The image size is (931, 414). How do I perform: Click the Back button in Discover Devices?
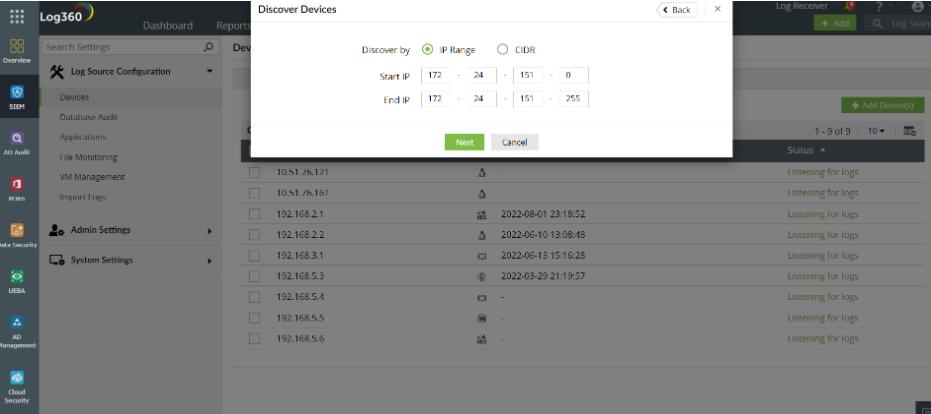677,10
